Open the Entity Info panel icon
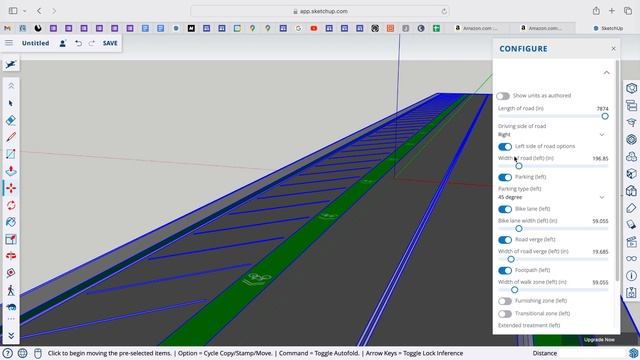This screenshot has height=360, width=640. 631,88
